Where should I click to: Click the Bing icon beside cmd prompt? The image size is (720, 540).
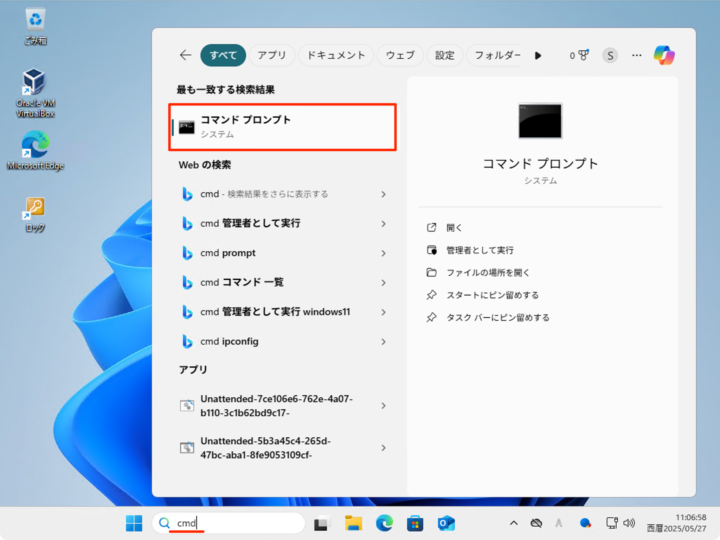(x=187, y=253)
